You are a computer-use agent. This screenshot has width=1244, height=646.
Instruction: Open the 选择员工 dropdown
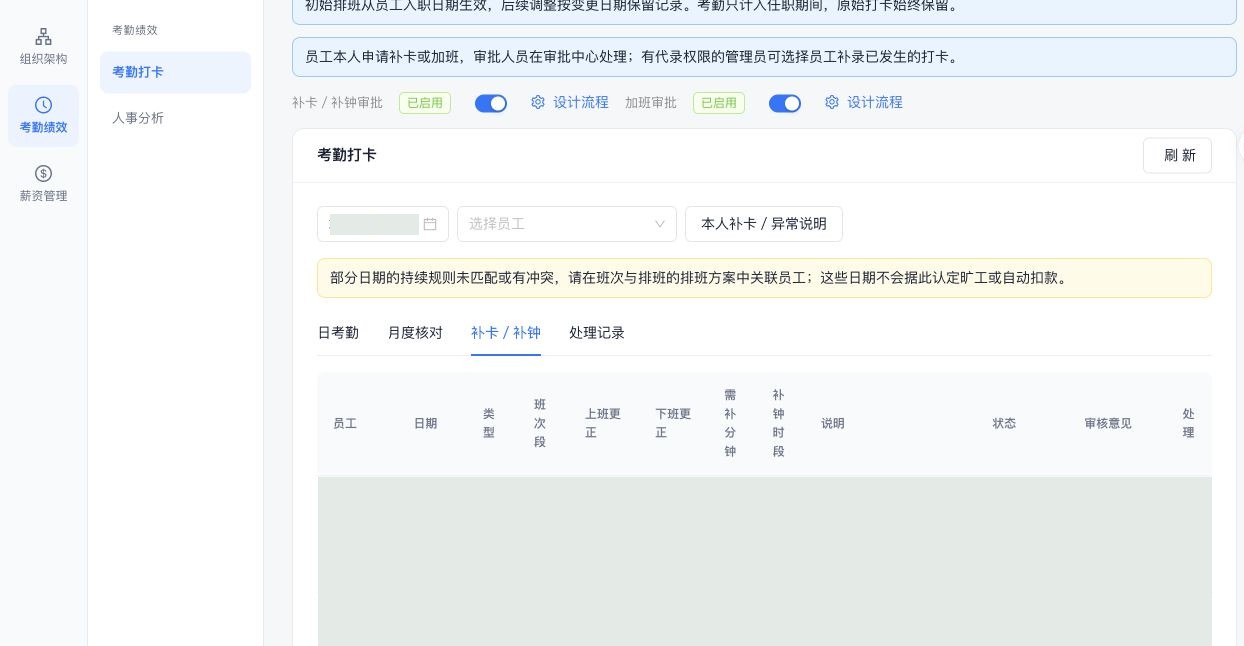(567, 224)
